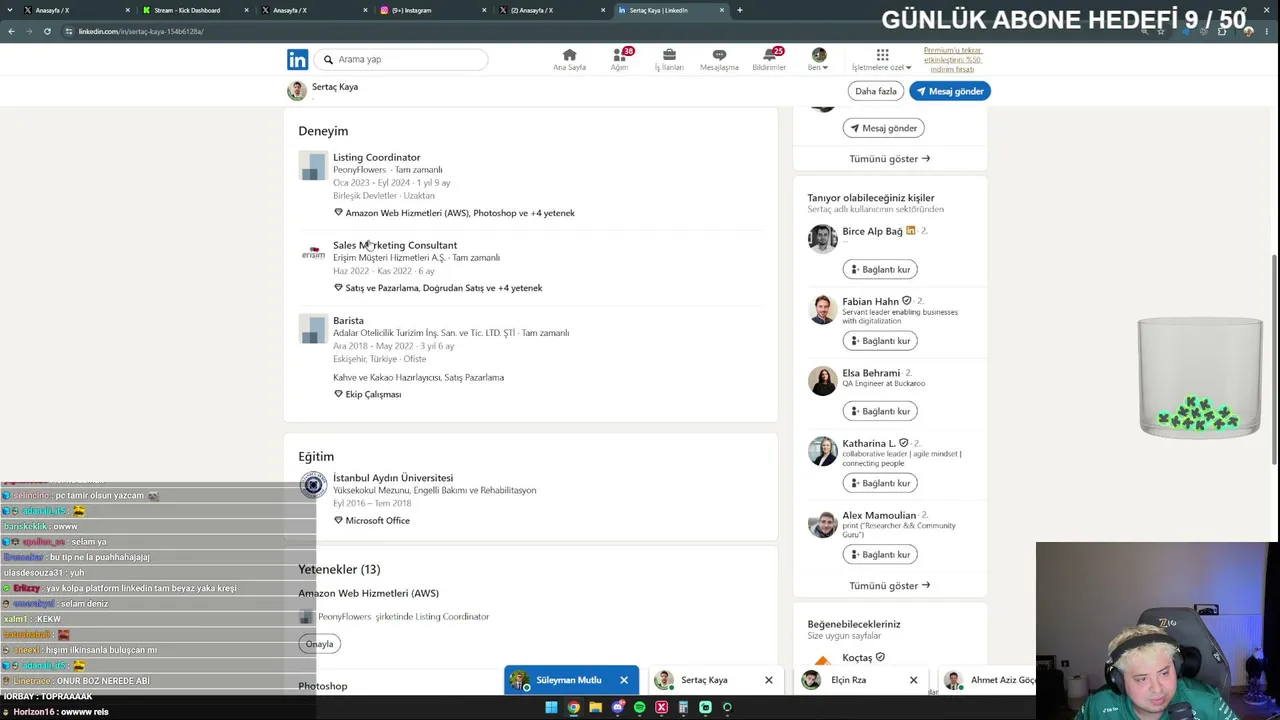1280x720 pixels.
Task: Connect with Alex Mamoulian
Action: [x=879, y=555]
